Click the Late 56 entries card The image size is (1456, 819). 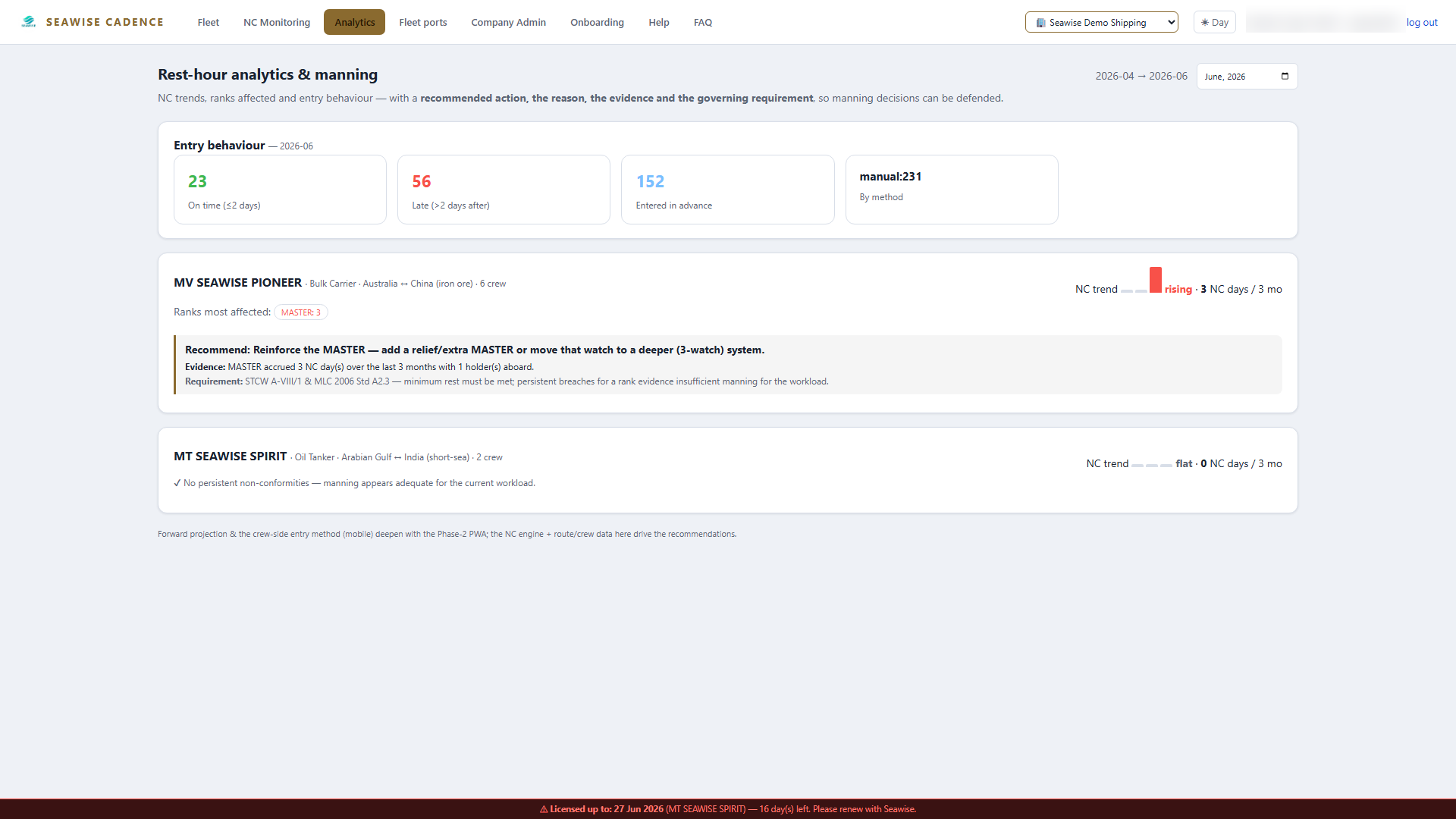pyautogui.click(x=504, y=190)
